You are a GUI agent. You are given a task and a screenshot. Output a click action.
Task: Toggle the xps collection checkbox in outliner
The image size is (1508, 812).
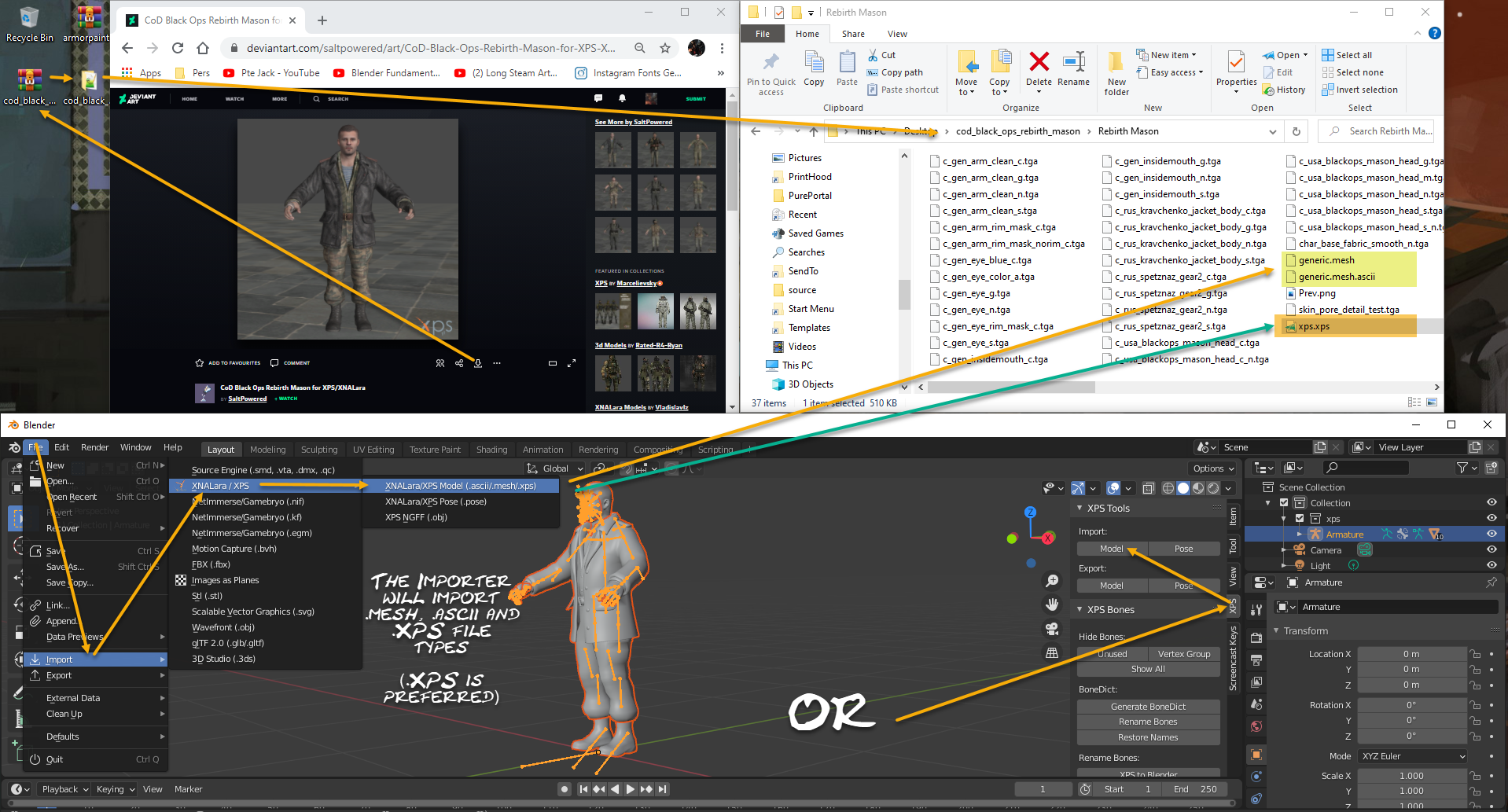1300,519
